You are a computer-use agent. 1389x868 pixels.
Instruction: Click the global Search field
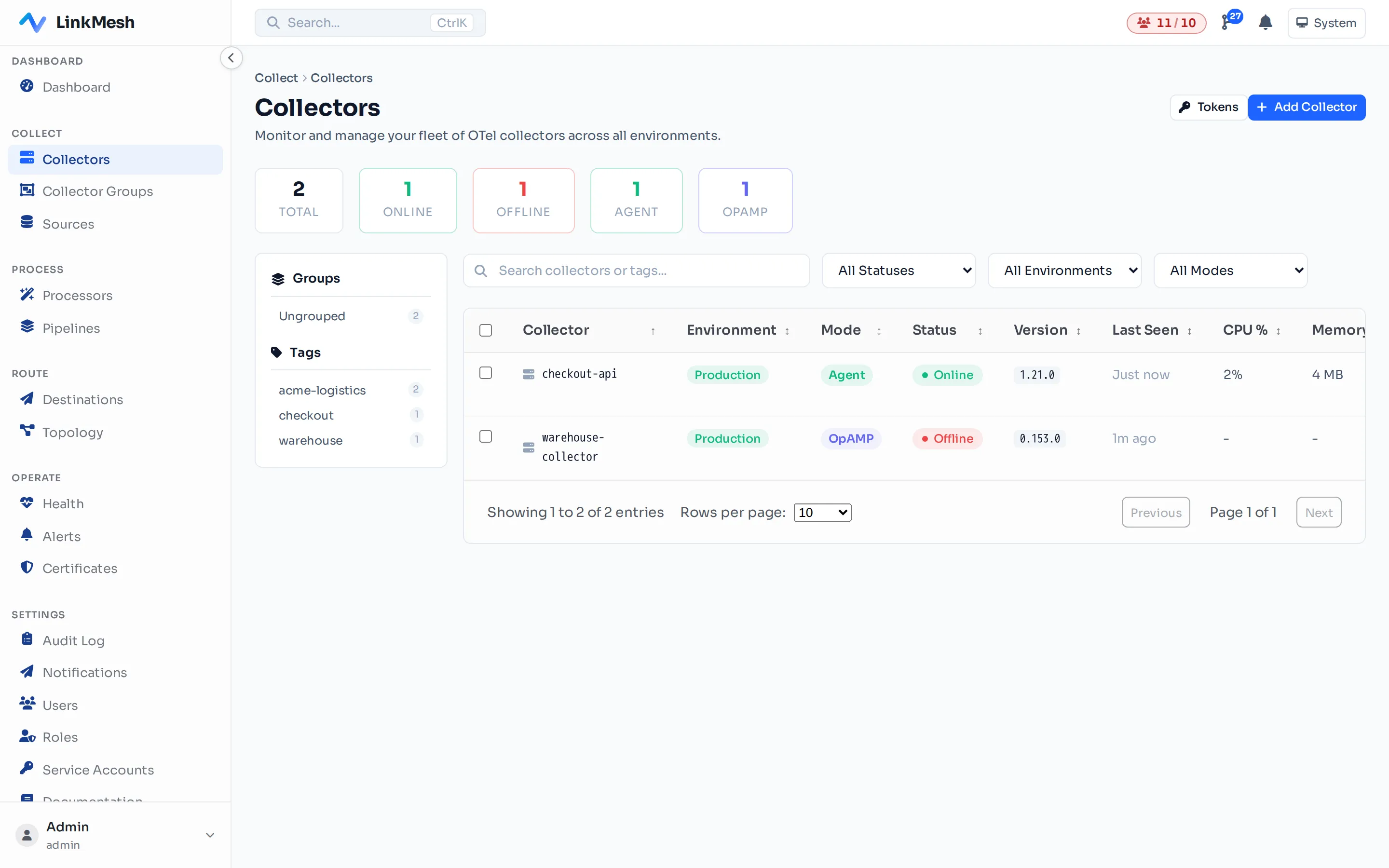[370, 23]
